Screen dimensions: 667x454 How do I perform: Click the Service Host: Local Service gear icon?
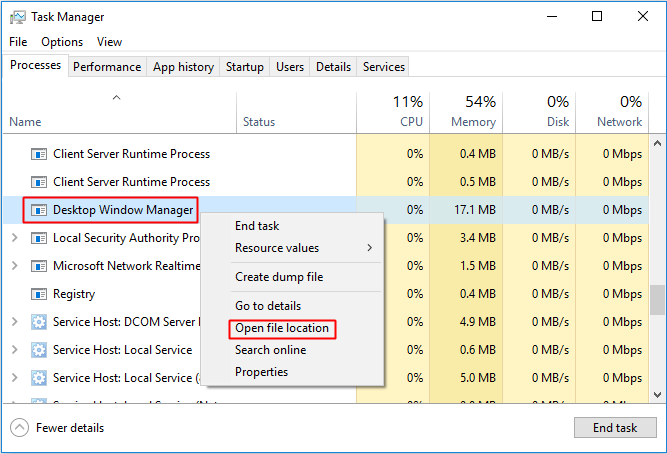[x=39, y=350]
